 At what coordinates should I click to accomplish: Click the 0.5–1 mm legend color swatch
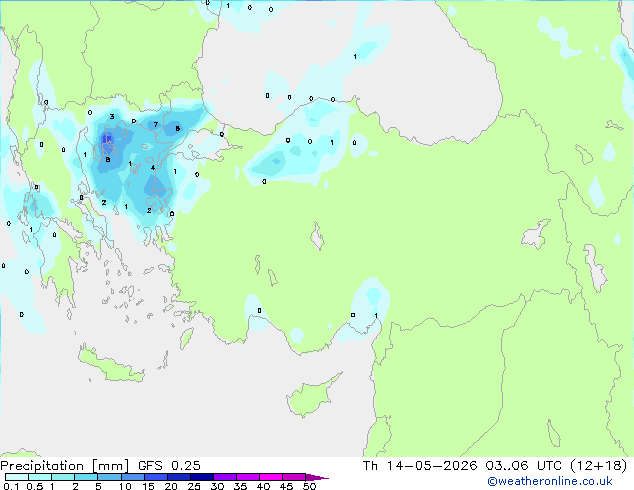click(40, 477)
